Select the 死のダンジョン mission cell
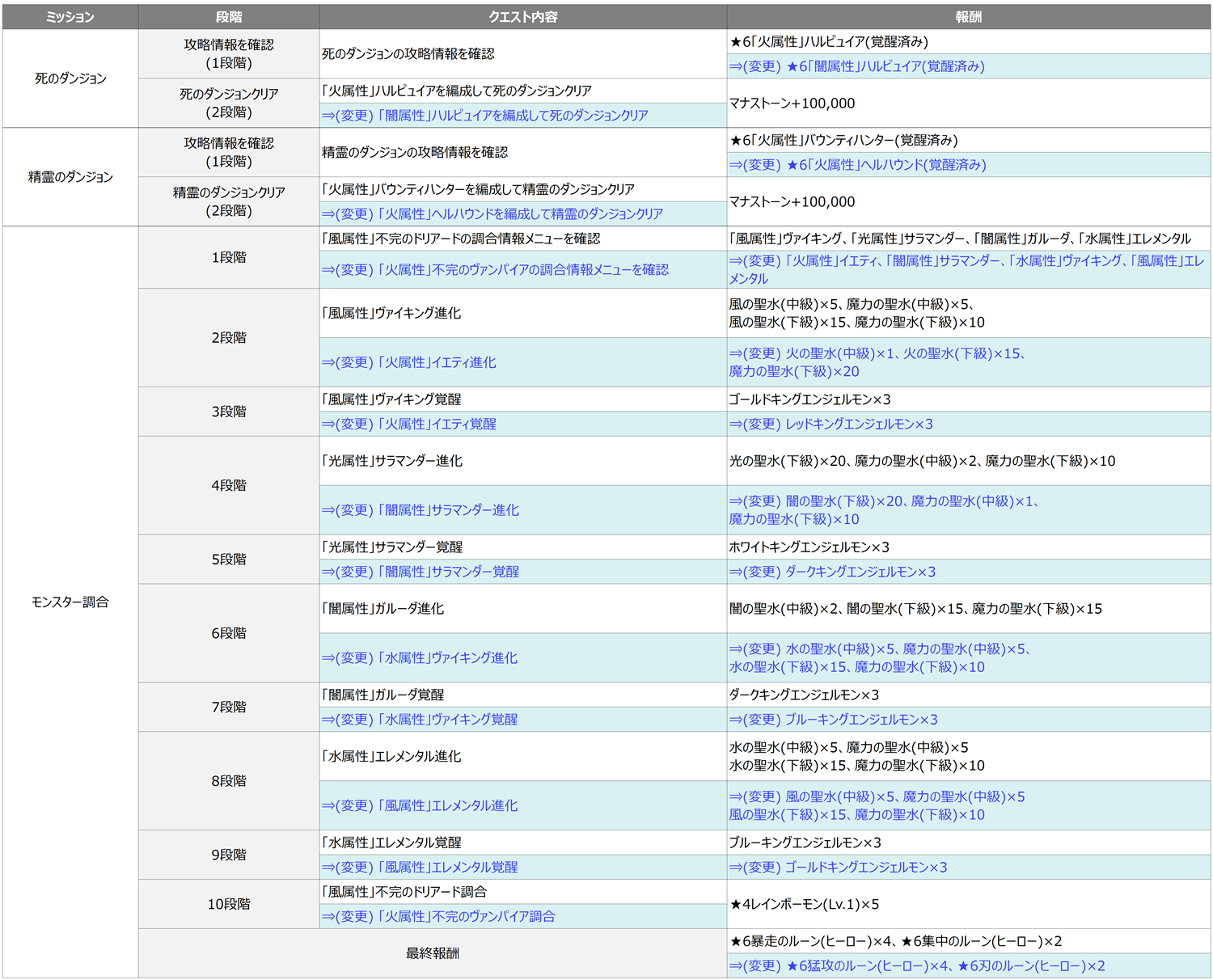 click(70, 78)
